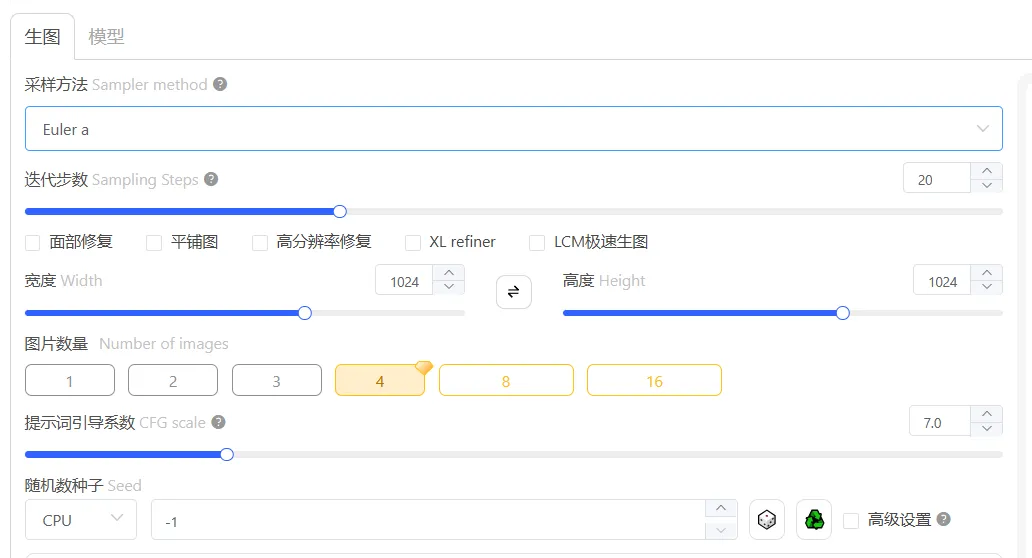Swap width and height with arrows button
1032x558 pixels.
[513, 292]
